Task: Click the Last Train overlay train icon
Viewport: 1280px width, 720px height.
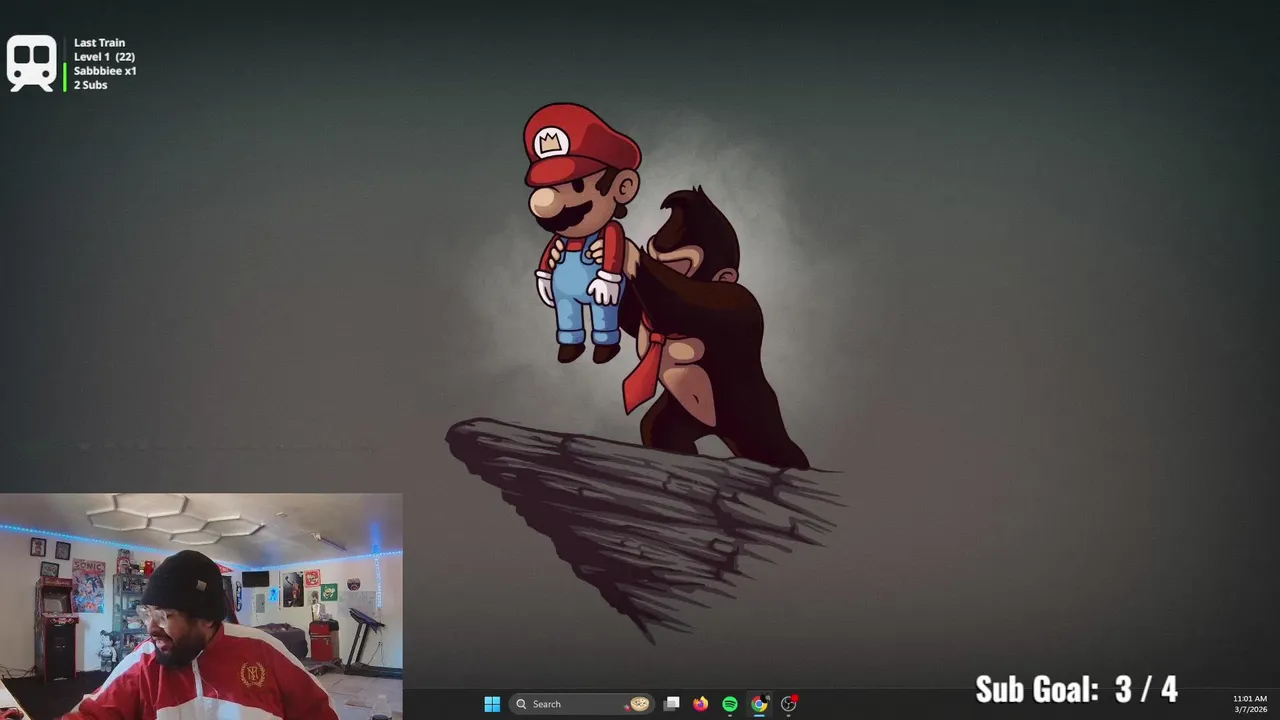Action: [x=32, y=63]
